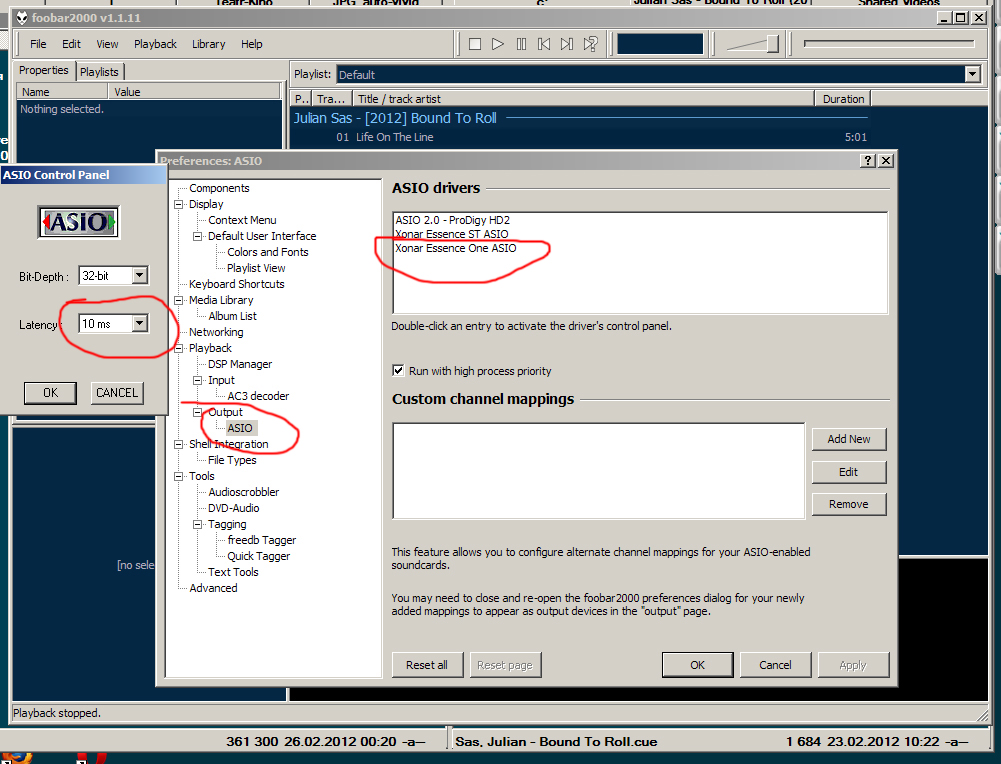Image resolution: width=1001 pixels, height=764 pixels.
Task: Select Components in the preferences tree
Action: [219, 188]
